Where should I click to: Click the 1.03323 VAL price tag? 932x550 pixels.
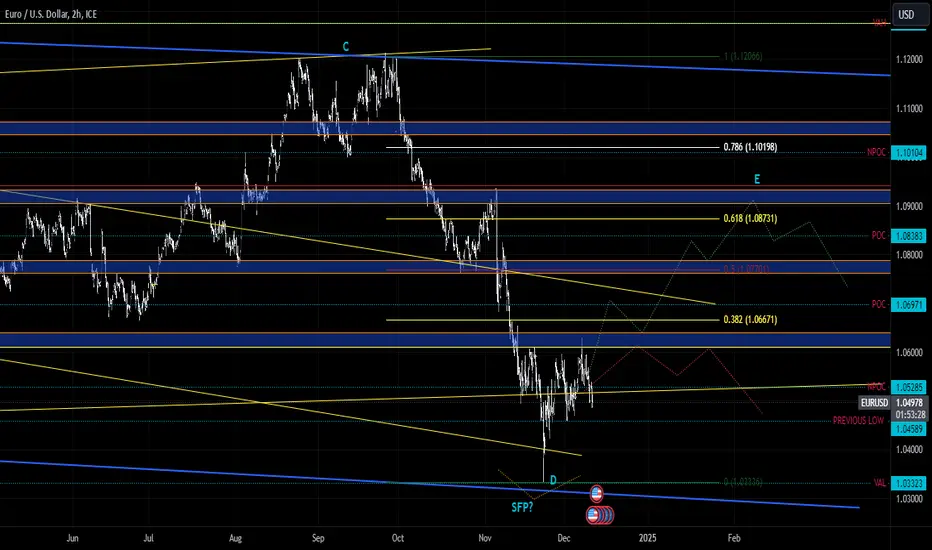(909, 483)
